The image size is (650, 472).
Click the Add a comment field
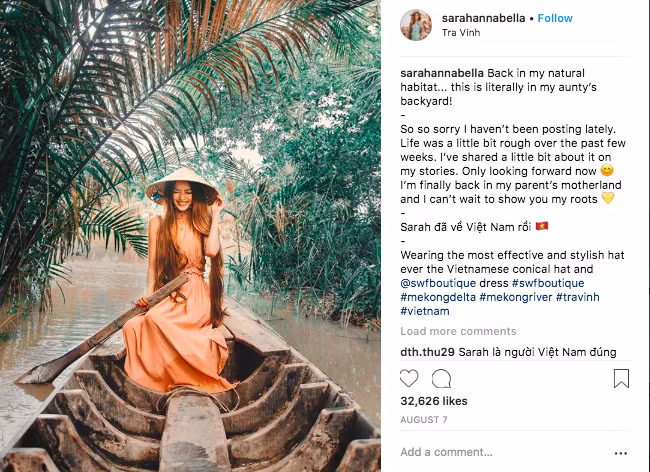500,452
